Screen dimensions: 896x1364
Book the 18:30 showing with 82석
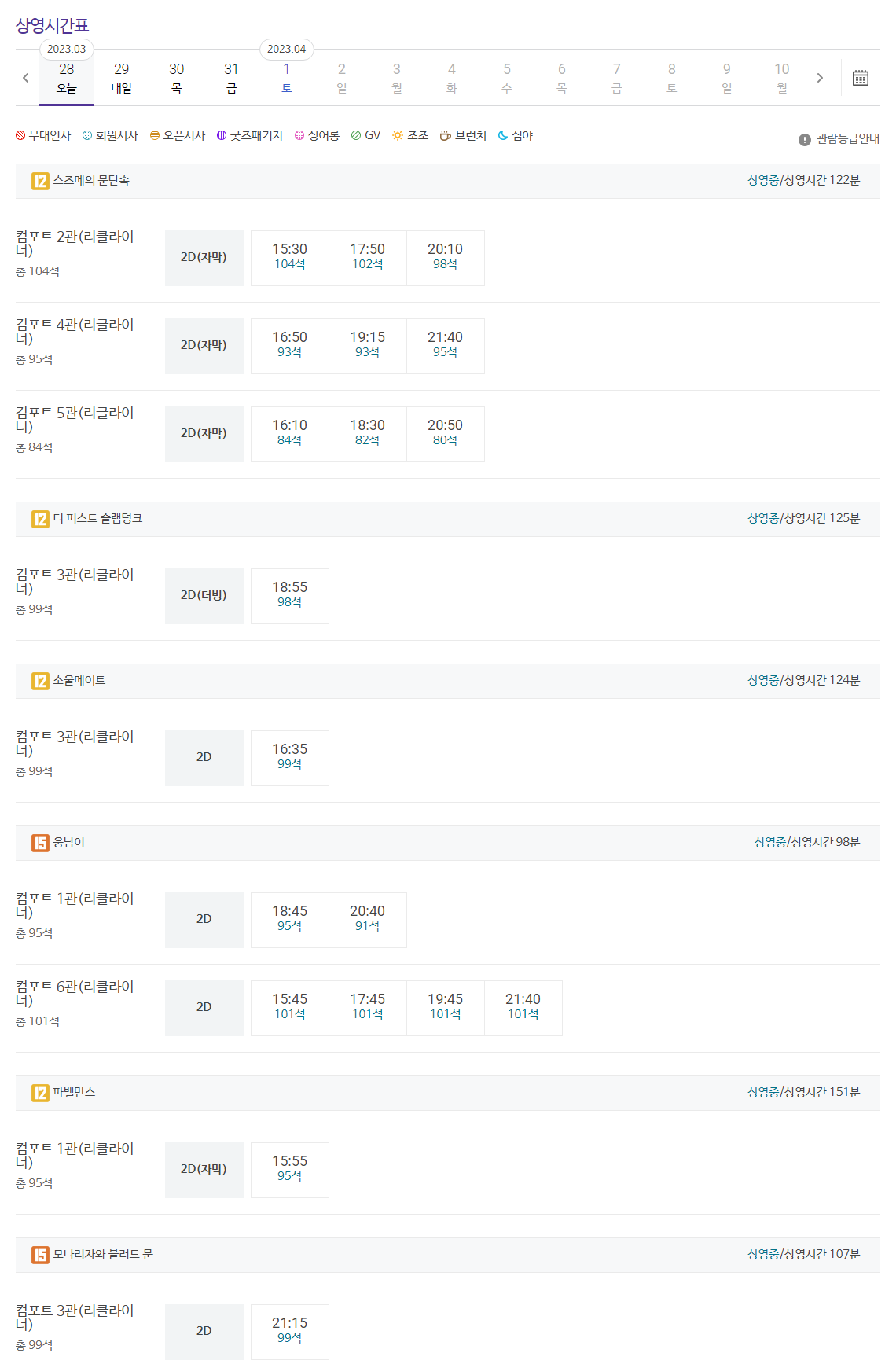pyautogui.click(x=367, y=434)
